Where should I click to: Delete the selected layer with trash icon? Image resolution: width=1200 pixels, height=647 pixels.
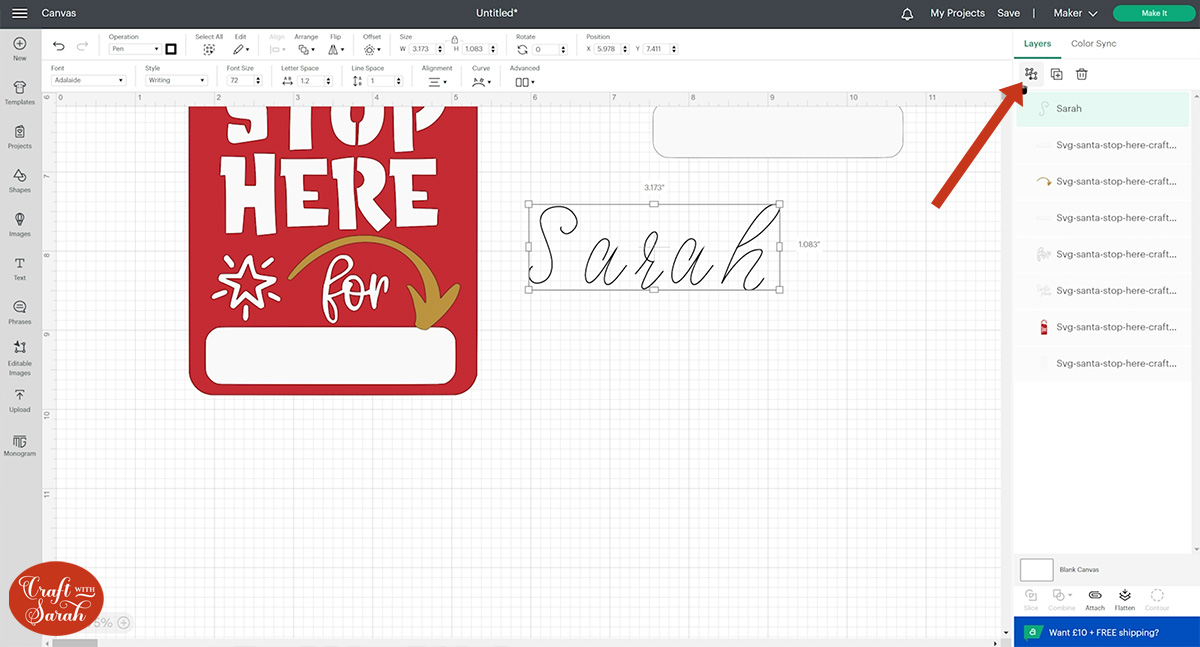pyautogui.click(x=1081, y=74)
